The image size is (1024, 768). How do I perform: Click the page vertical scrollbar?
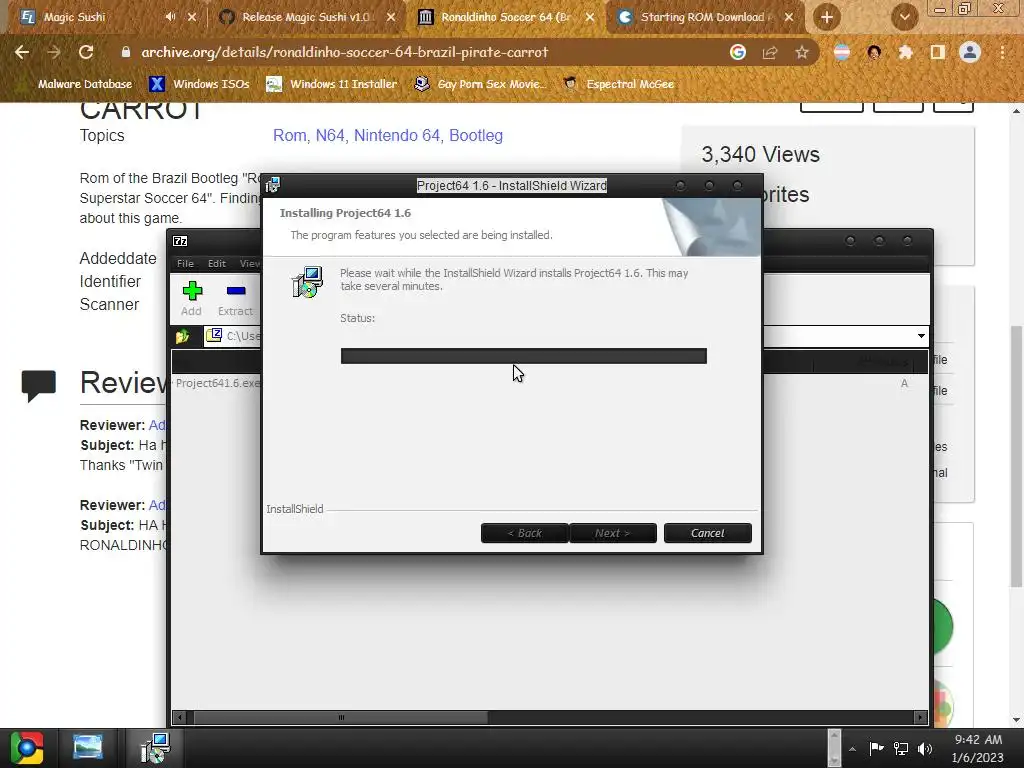(x=1016, y=457)
